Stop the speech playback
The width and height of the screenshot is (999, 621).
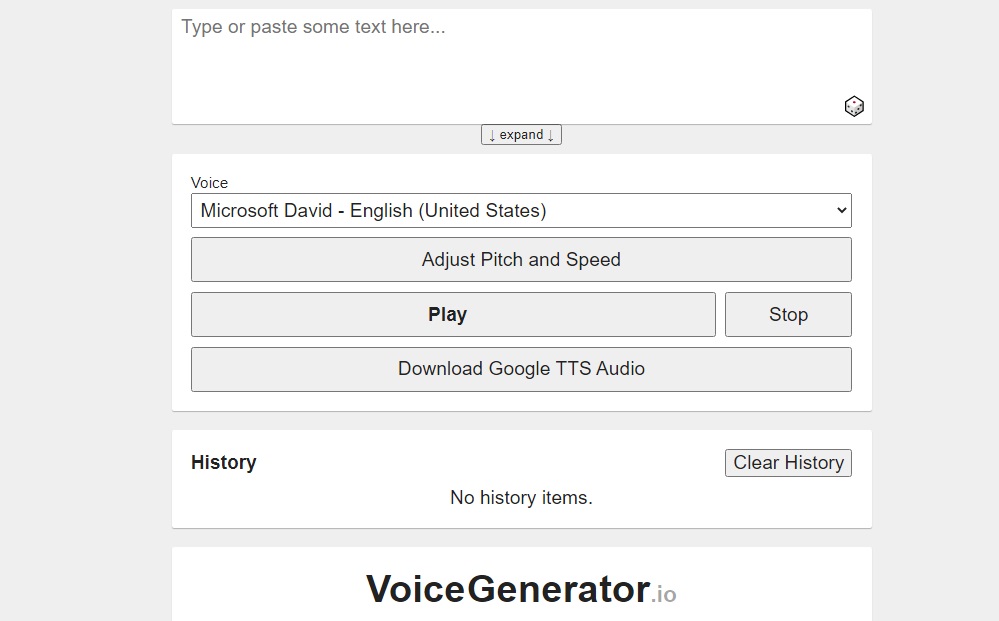pos(788,315)
